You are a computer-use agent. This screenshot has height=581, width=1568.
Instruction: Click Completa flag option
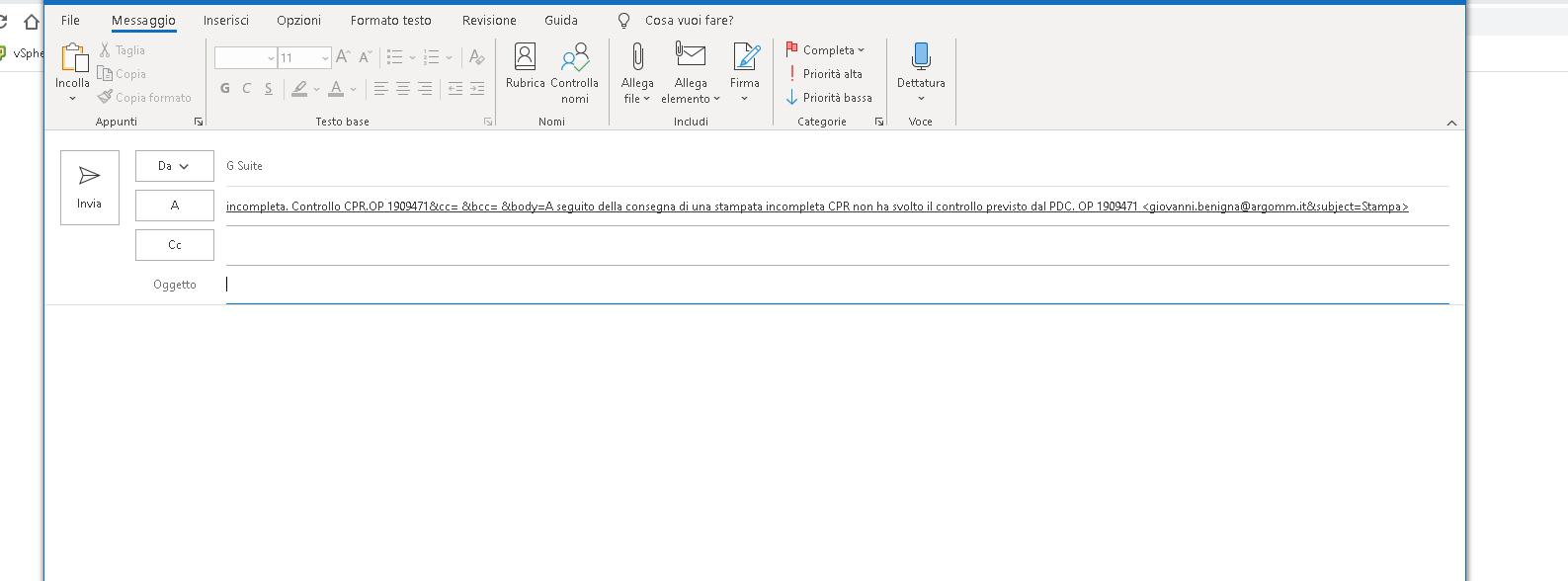click(x=825, y=50)
